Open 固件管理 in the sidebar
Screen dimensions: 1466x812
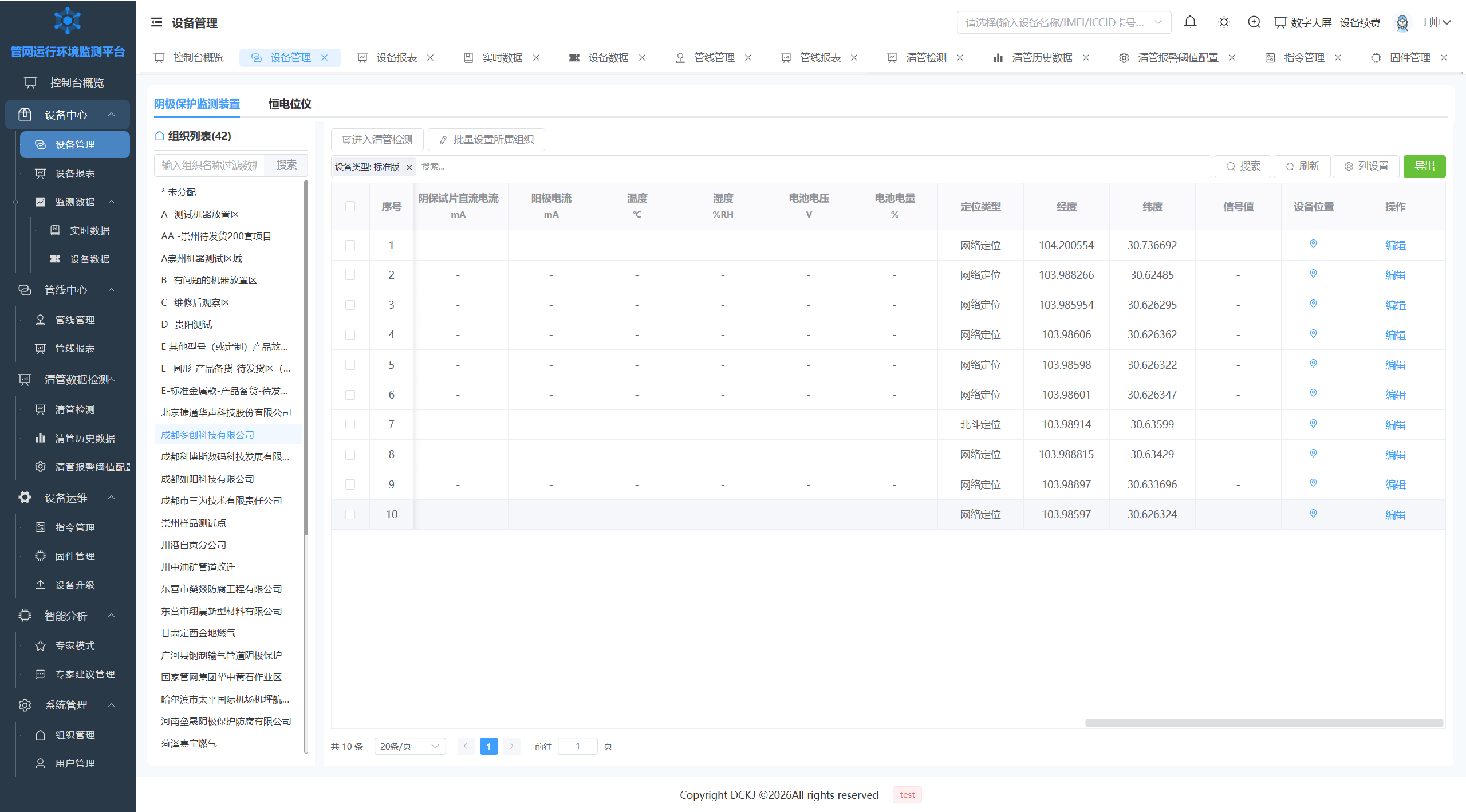(76, 556)
